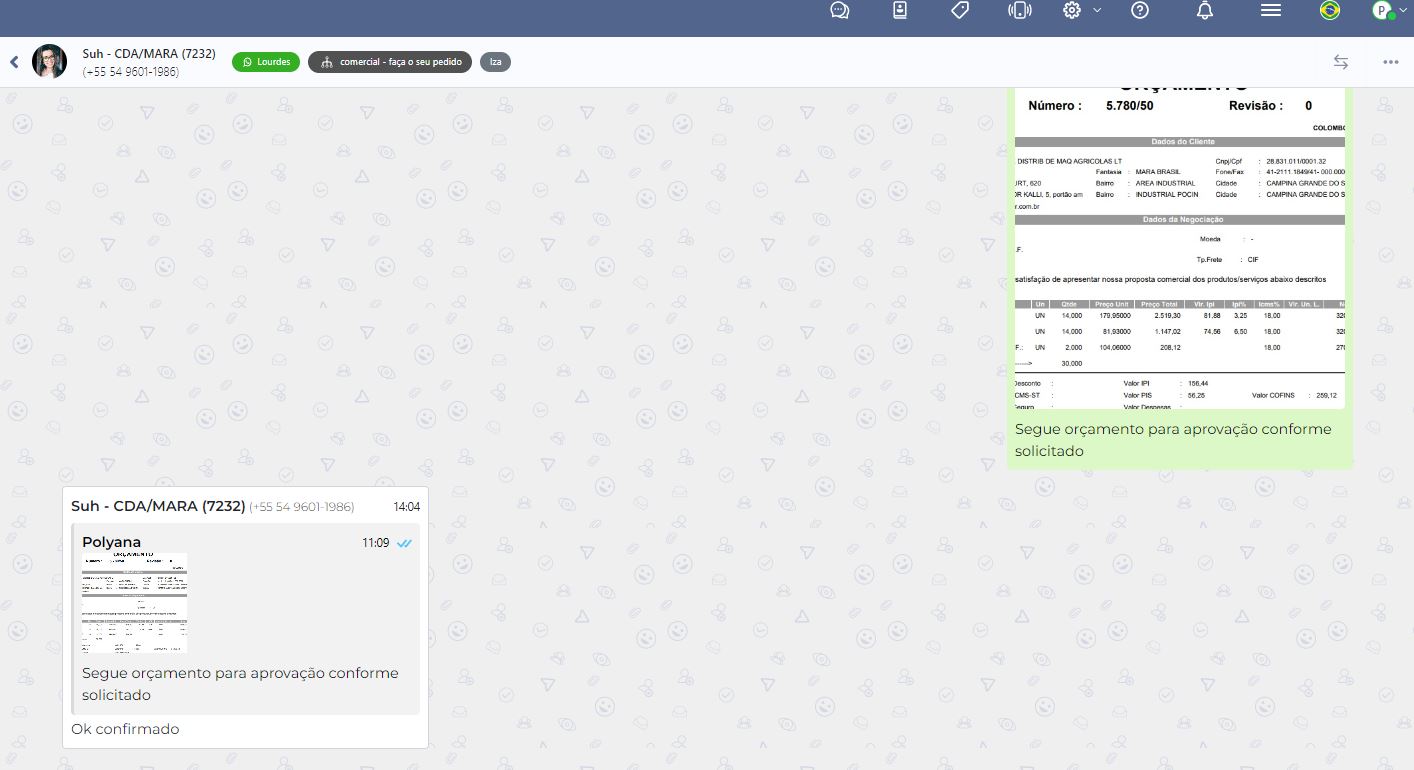Open the three-dots more options menu
1414x770 pixels.
pos(1391,62)
